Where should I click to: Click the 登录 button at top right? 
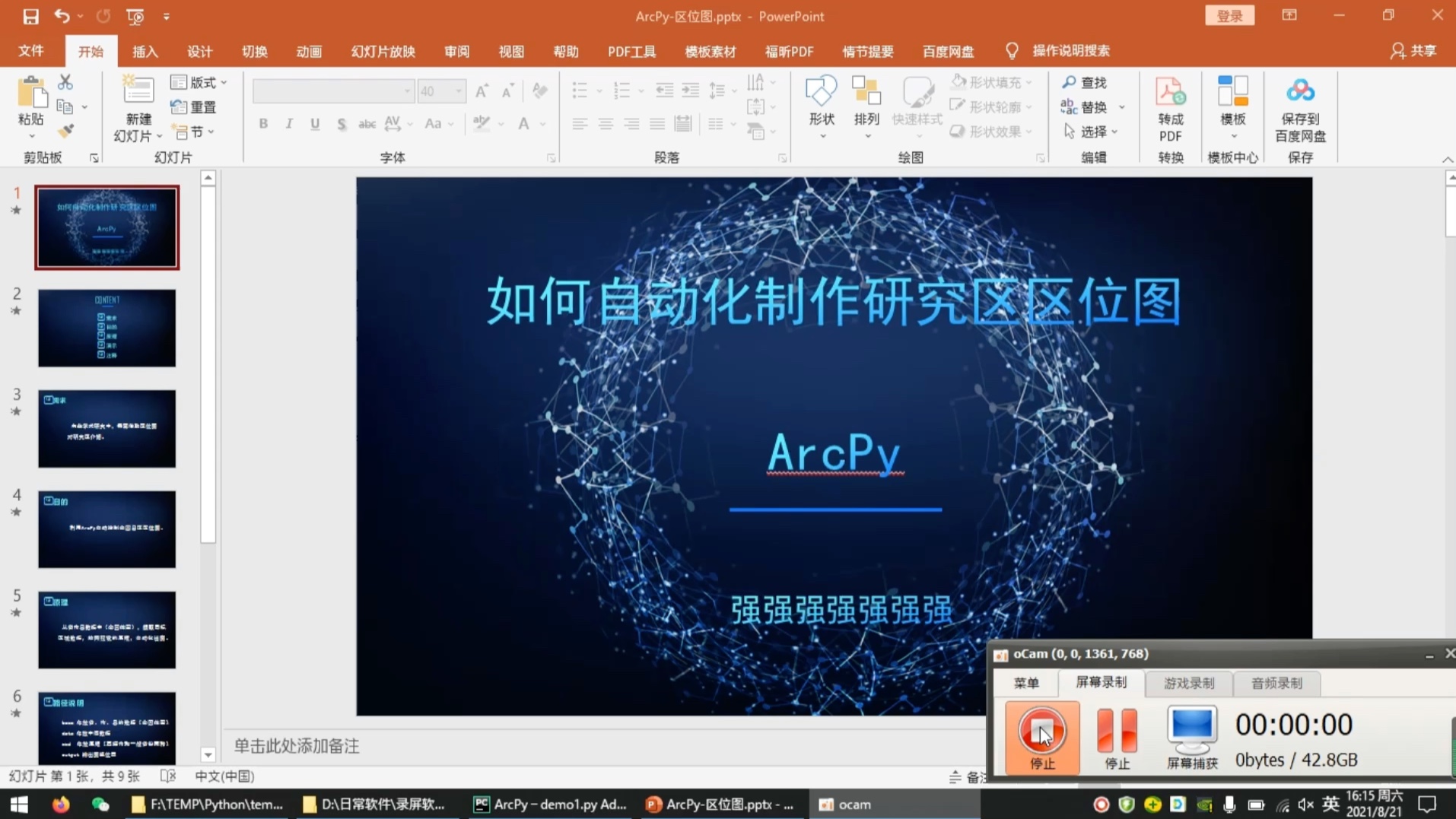[1229, 15]
